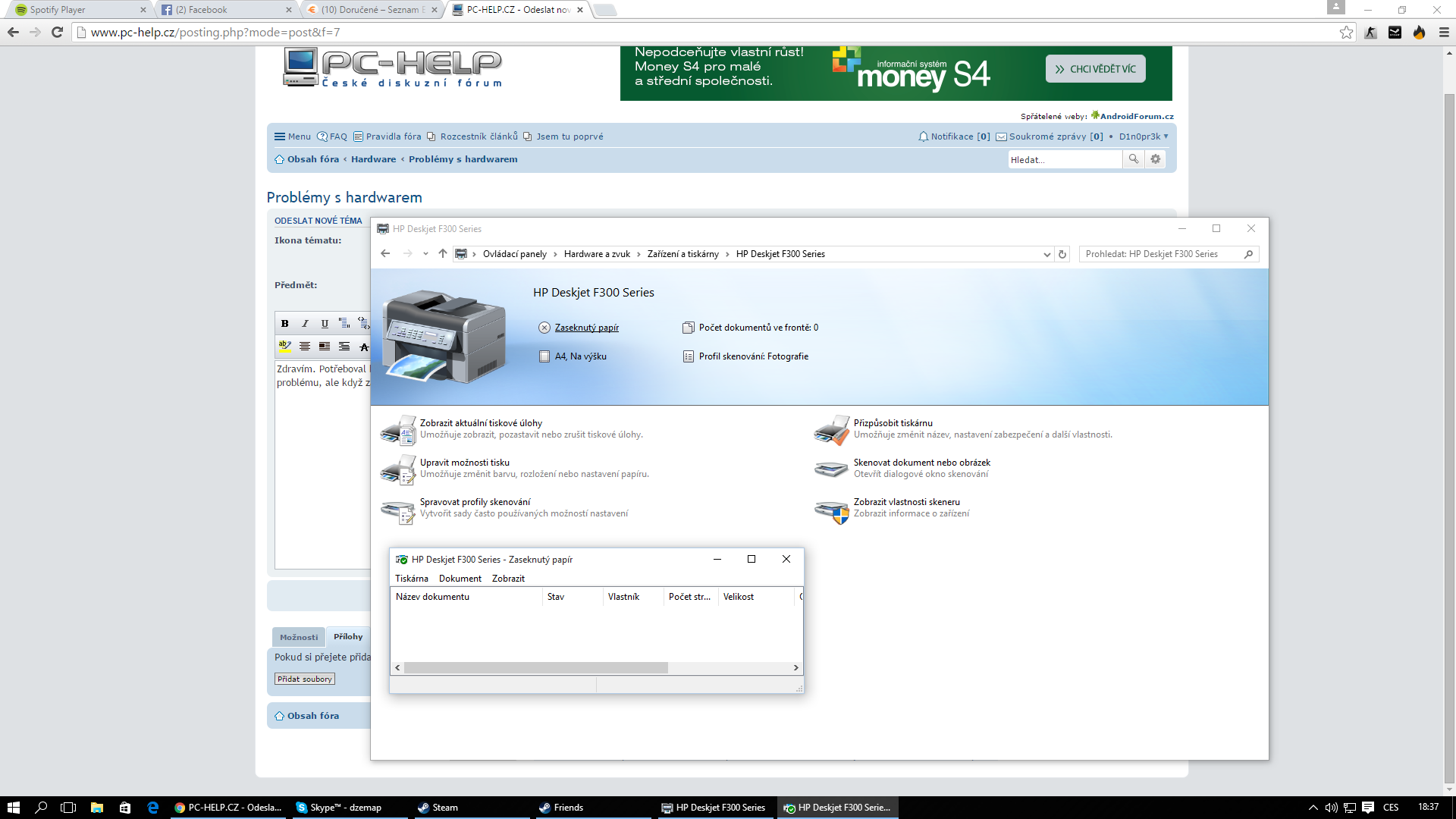Open the Tiskárna menu in queue window
This screenshot has width=1456, height=819.
click(x=412, y=579)
